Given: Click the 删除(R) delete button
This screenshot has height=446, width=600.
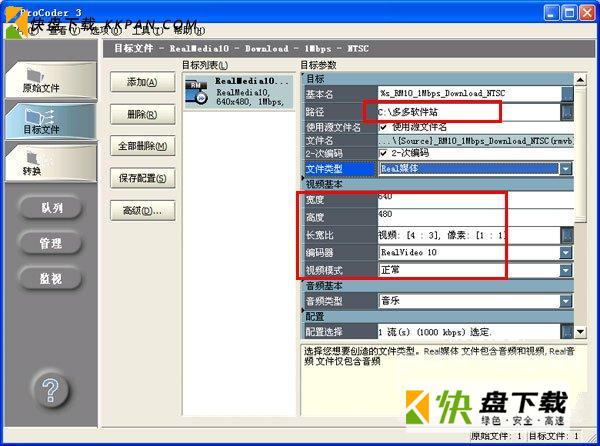Looking at the screenshot, I should point(142,114).
